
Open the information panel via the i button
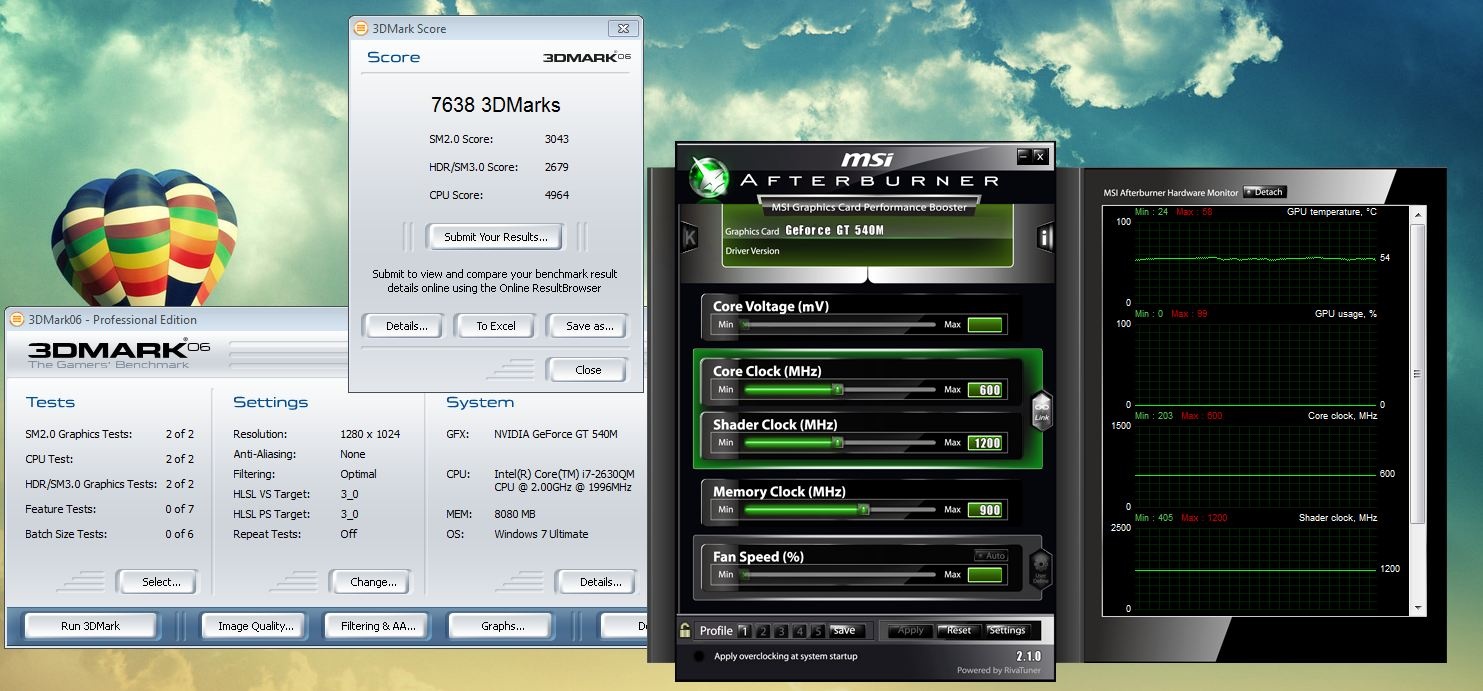(1045, 238)
